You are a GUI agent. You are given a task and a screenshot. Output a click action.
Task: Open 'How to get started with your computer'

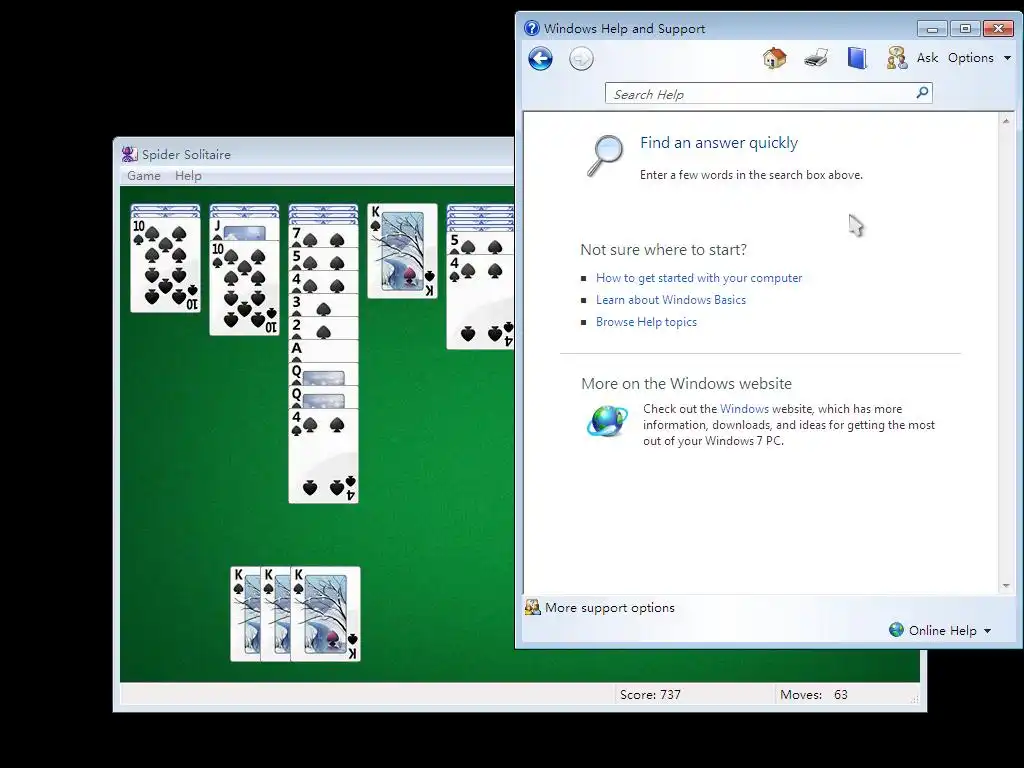click(699, 278)
